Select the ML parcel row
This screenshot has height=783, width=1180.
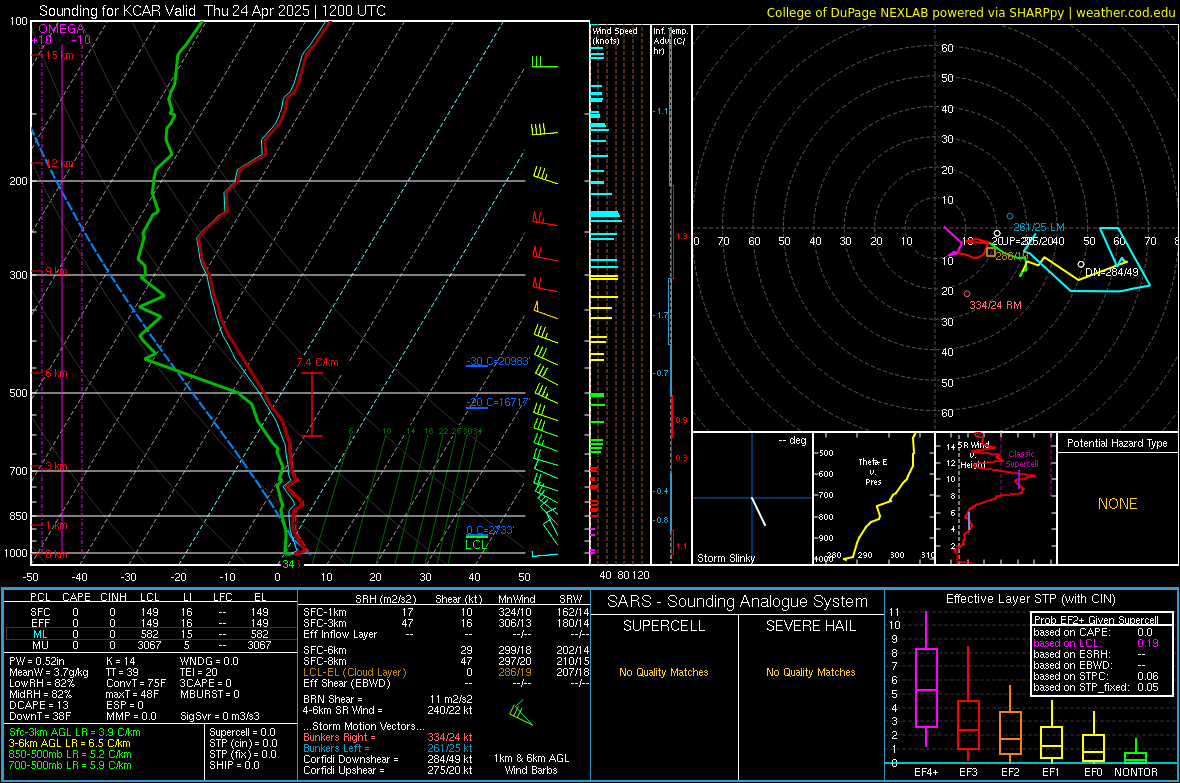[151, 634]
